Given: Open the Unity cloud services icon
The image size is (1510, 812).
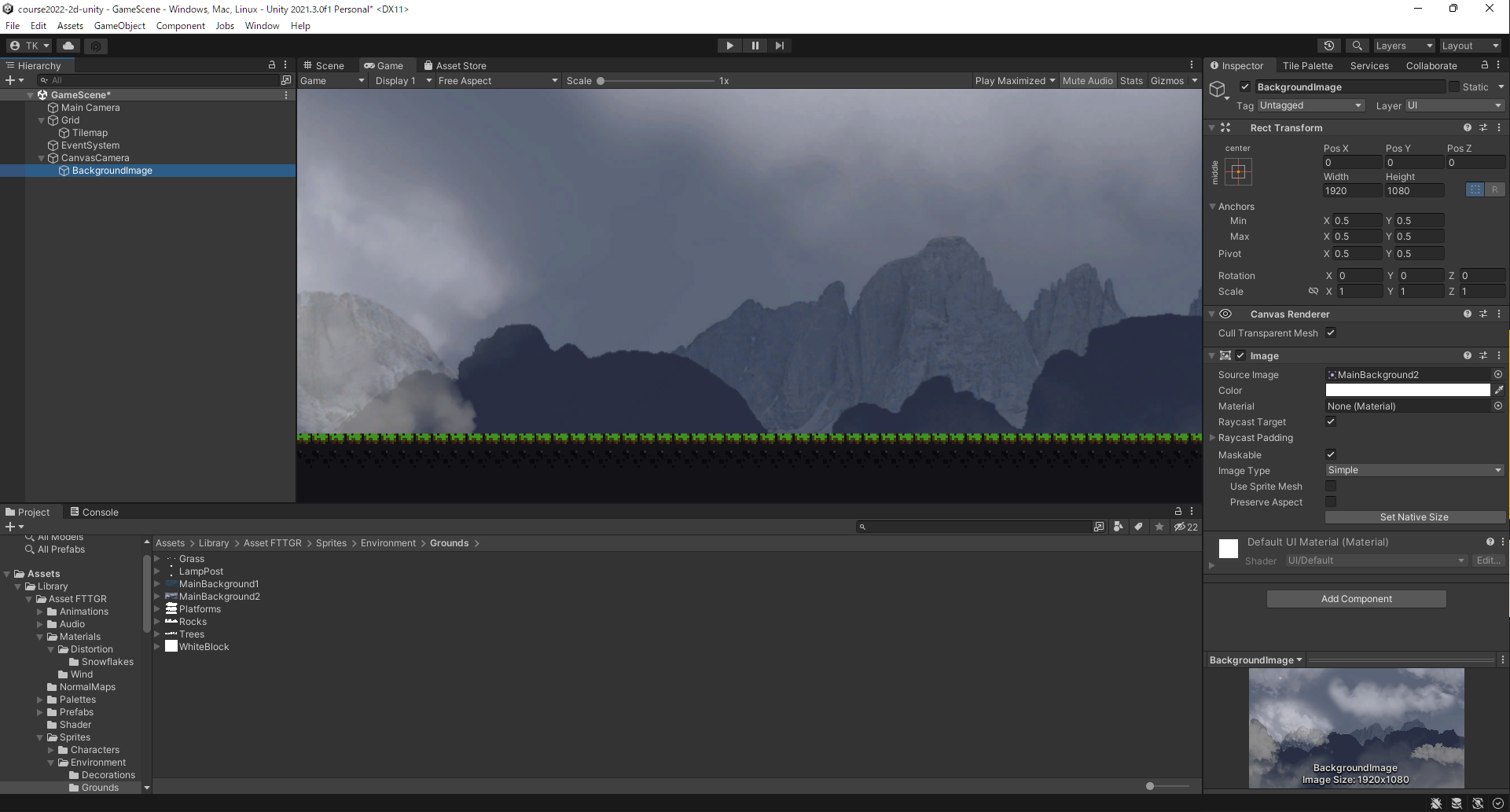Looking at the screenshot, I should tap(68, 46).
